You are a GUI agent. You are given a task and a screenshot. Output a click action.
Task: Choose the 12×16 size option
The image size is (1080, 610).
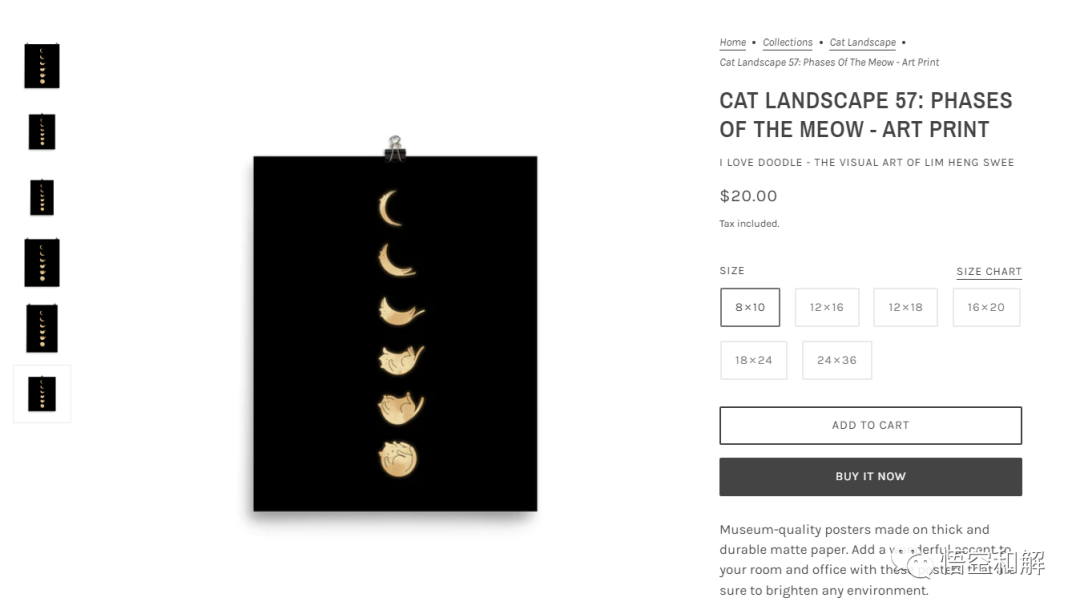827,307
